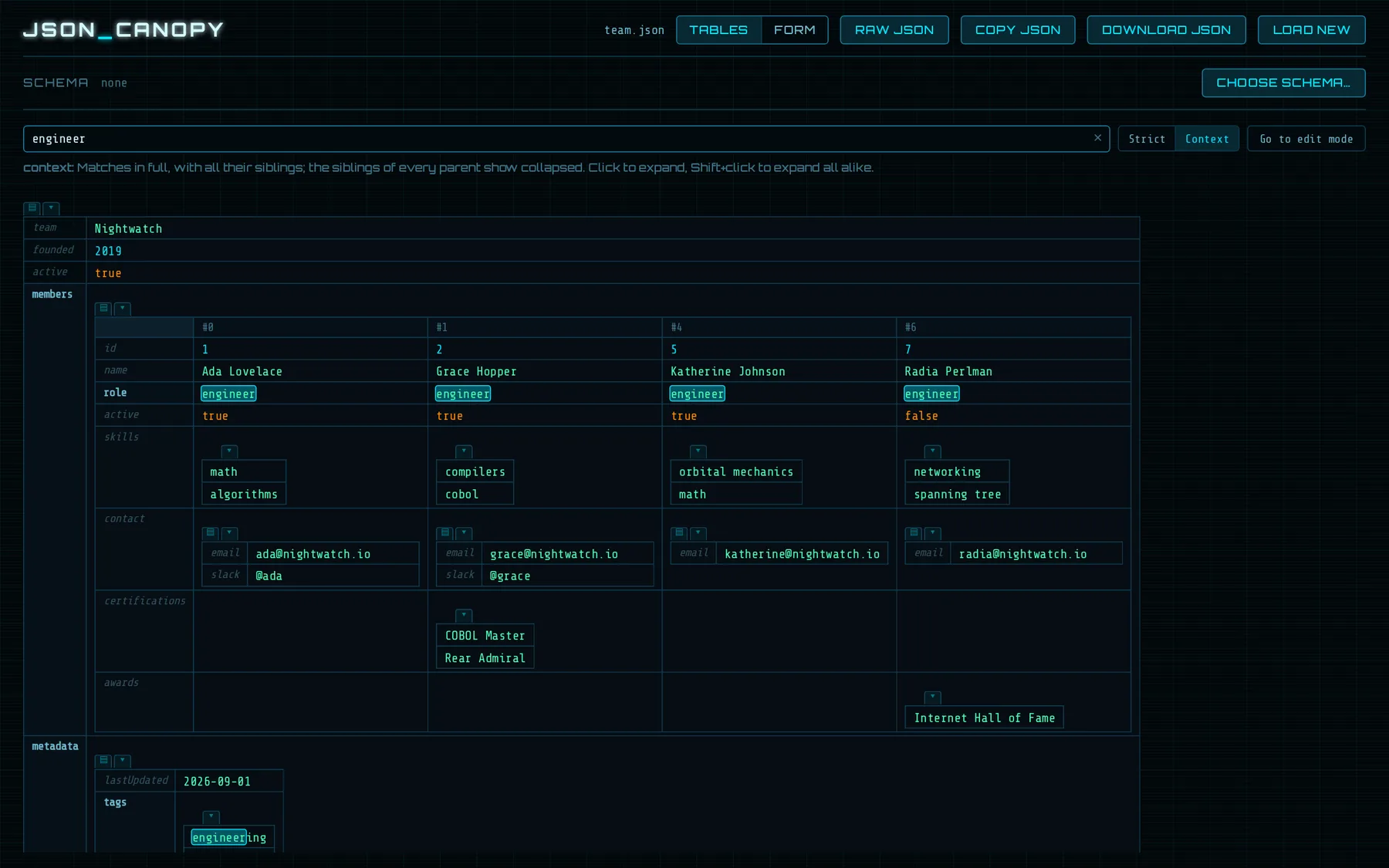Click Download JSON button
The width and height of the screenshot is (1389, 868).
pos(1166,30)
